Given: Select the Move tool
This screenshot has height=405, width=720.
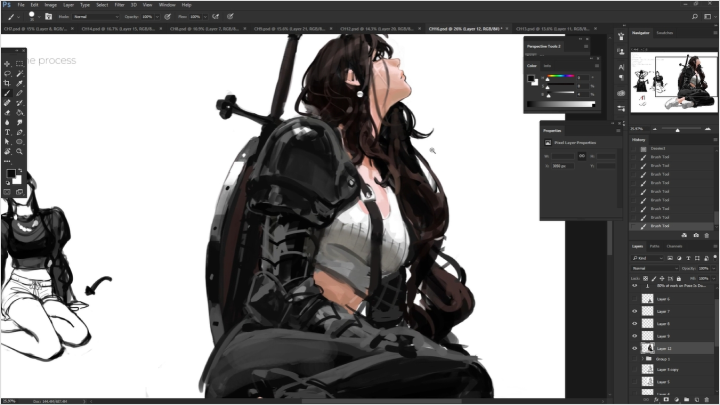Looking at the screenshot, I should point(7,64).
